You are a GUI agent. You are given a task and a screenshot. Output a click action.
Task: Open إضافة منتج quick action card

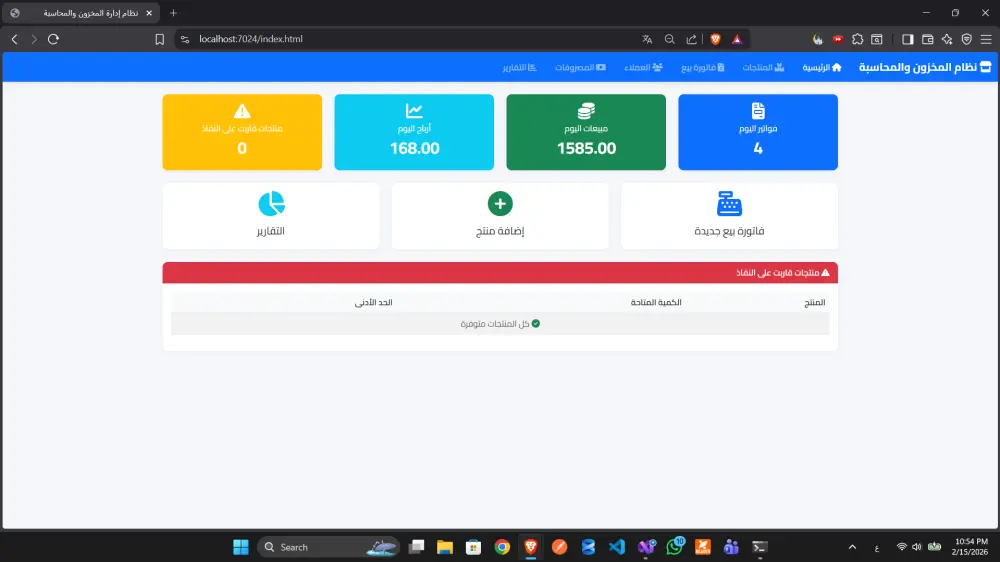(500, 216)
